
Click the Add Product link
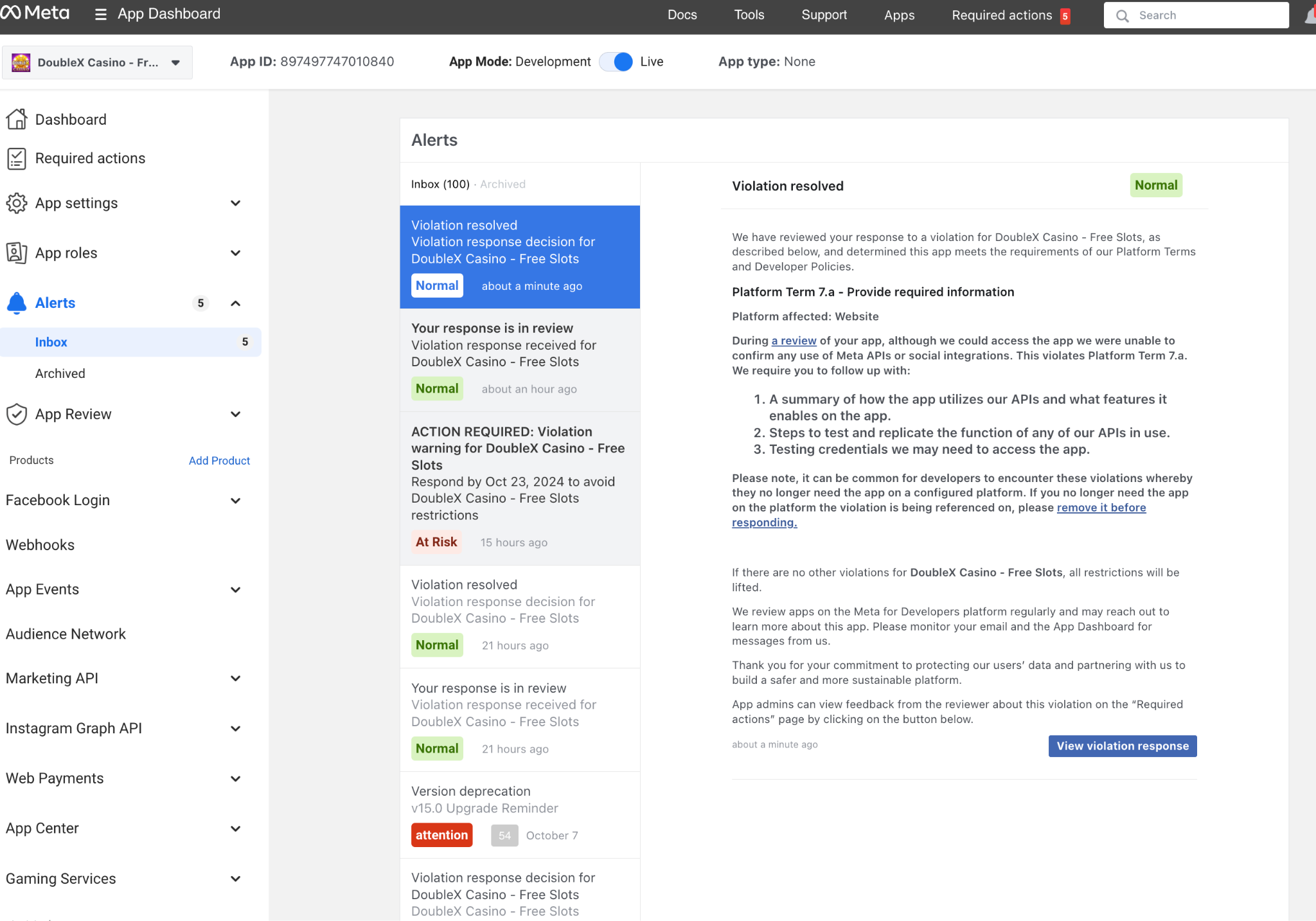click(219, 460)
